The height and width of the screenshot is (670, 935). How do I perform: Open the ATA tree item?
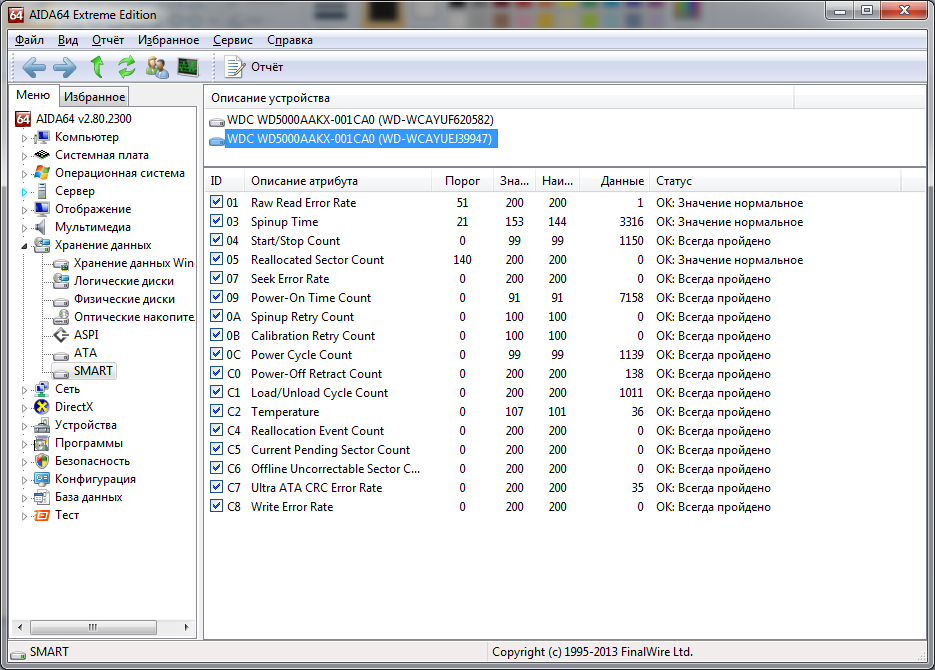(x=85, y=353)
